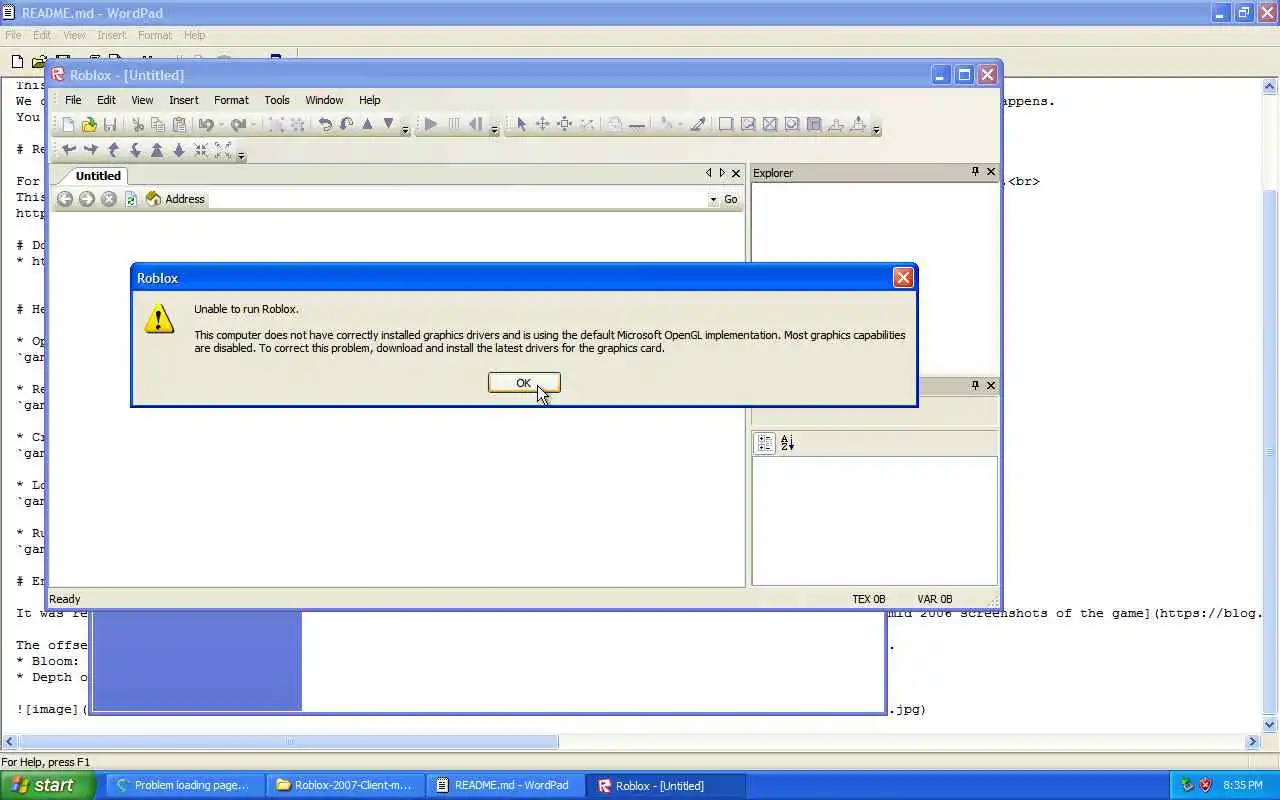Click the Paste clipboard icon in Roblox toolbar
1280x800 pixels.
[179, 125]
